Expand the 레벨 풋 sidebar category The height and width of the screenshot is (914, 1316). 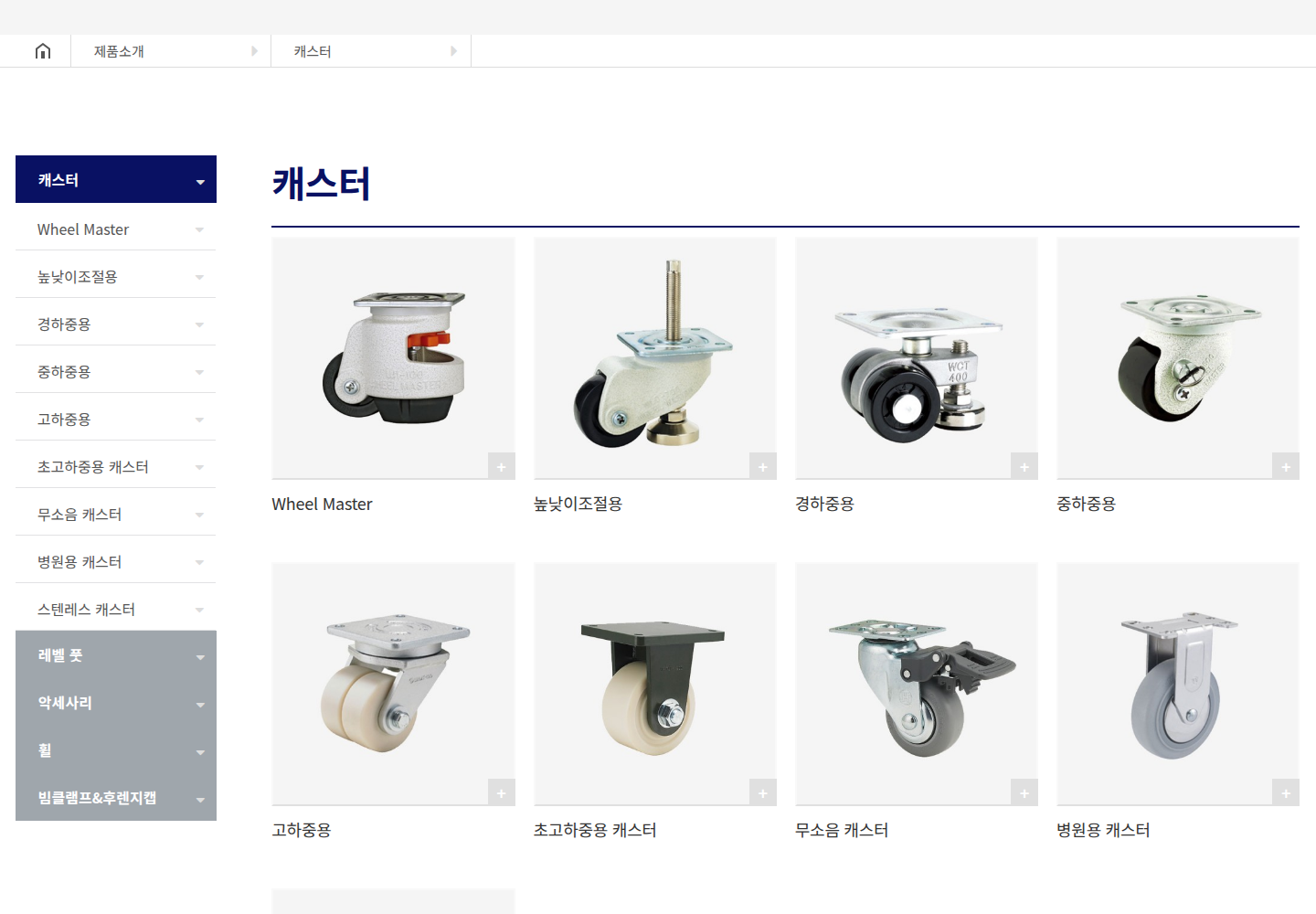pyautogui.click(x=116, y=654)
